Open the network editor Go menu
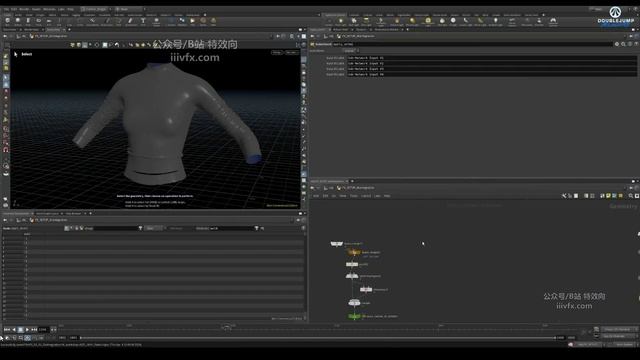Viewport: 640px width, 360px height. point(333,196)
